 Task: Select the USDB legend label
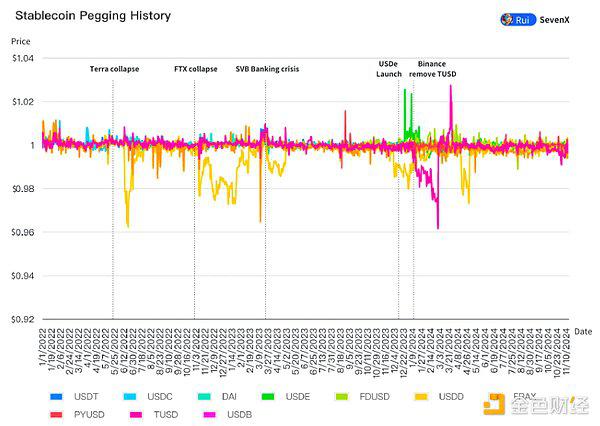coord(240,415)
